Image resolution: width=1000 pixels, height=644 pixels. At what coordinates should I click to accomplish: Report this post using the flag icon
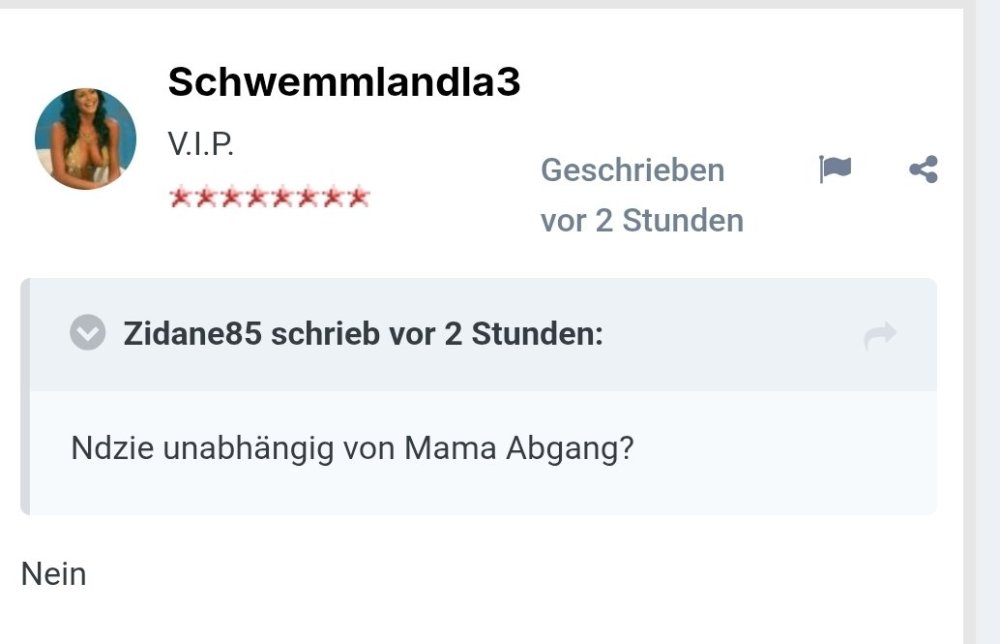tap(835, 170)
